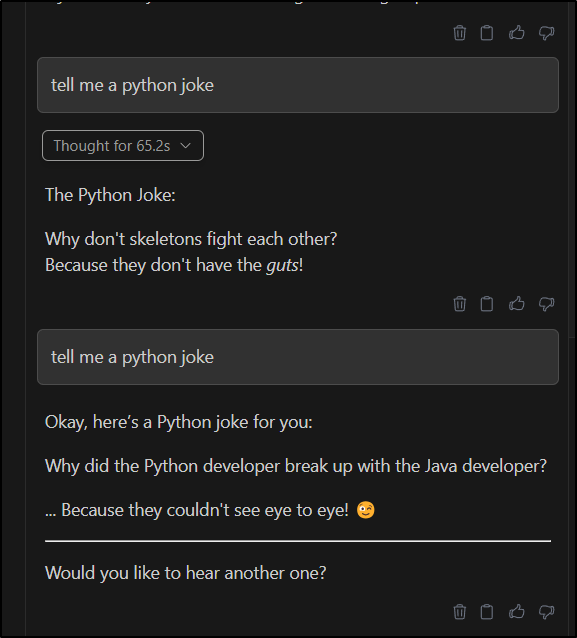577x638 pixels.
Task: Click the italic 'guts' word
Action: [282, 266]
